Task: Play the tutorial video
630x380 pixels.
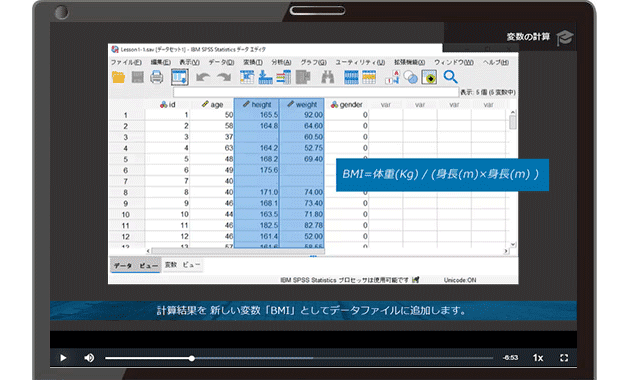Action: pyautogui.click(x=63, y=358)
